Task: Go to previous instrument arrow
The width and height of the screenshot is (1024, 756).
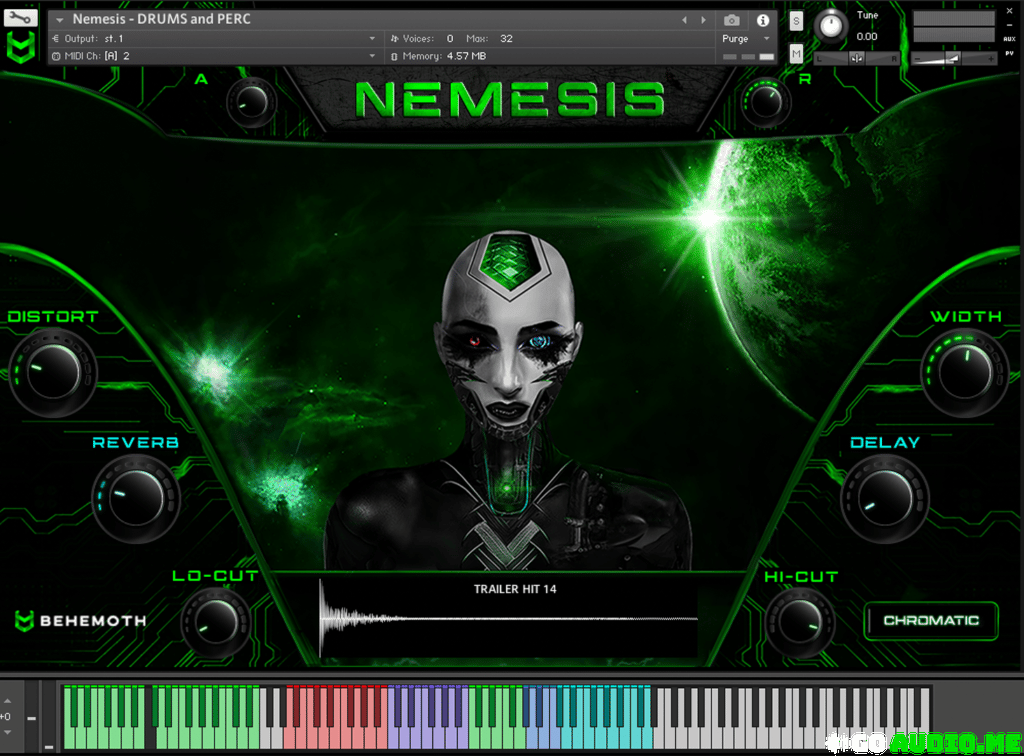Action: click(x=684, y=20)
